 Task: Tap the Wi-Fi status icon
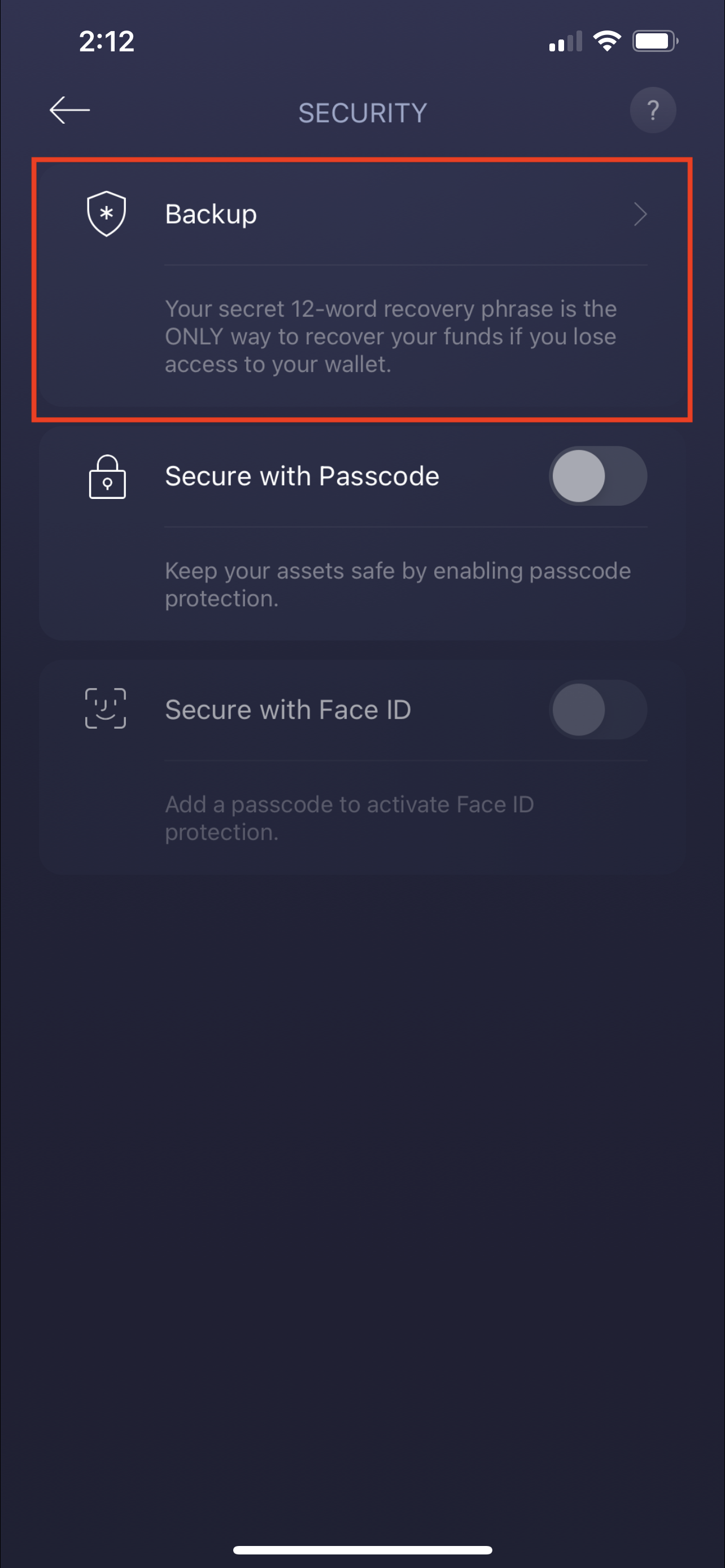pyautogui.click(x=606, y=41)
